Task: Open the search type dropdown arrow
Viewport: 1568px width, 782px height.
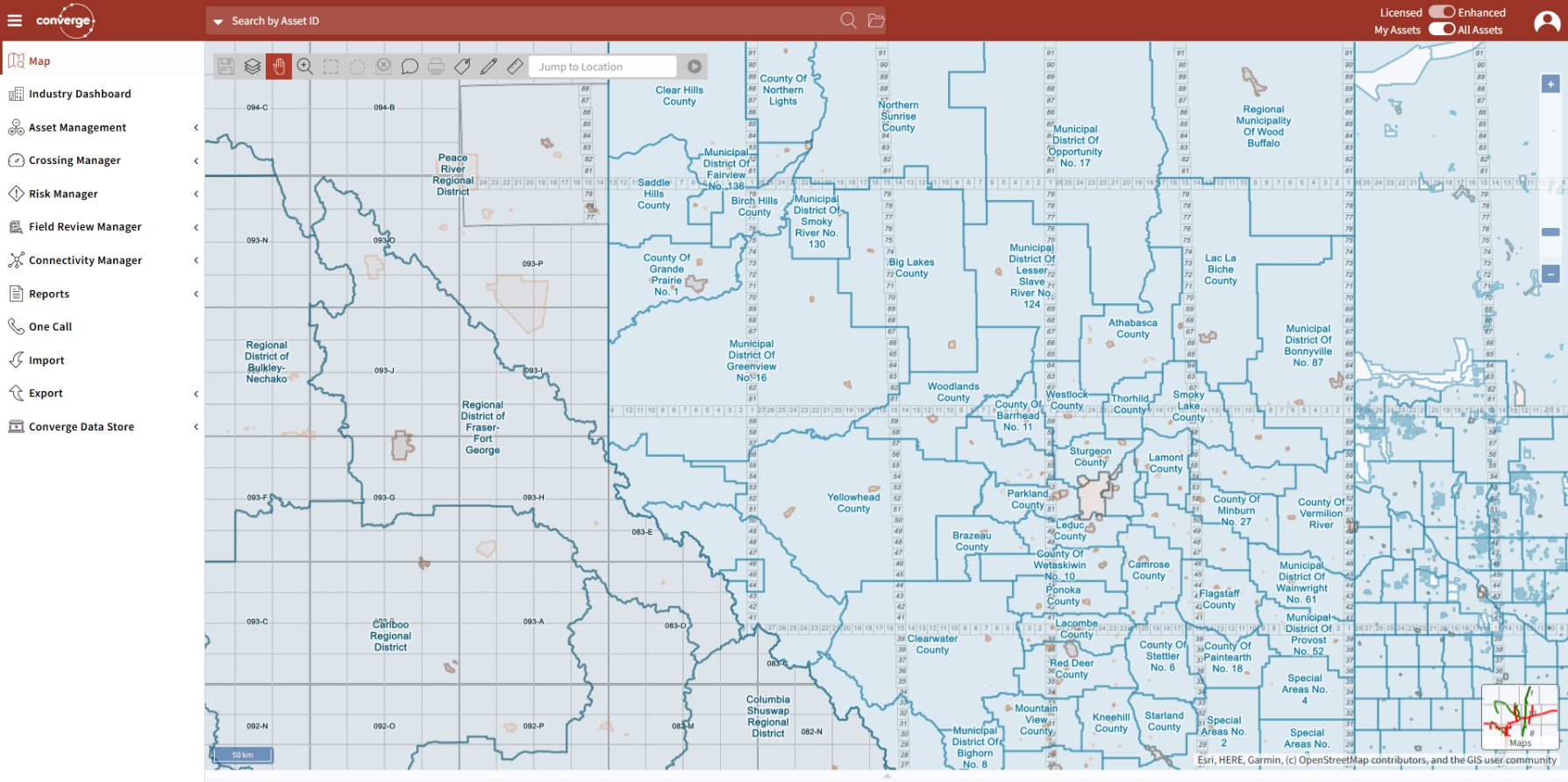Action: point(218,21)
